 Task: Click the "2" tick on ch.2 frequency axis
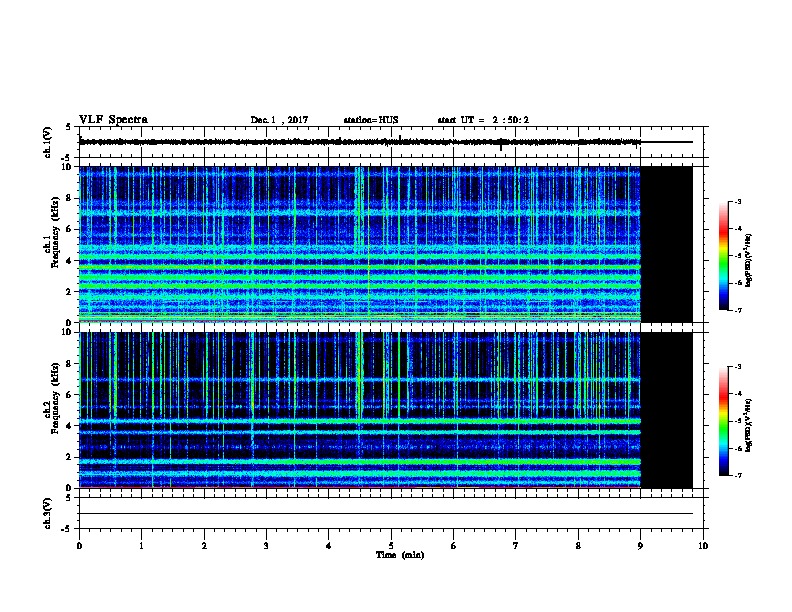[69, 457]
